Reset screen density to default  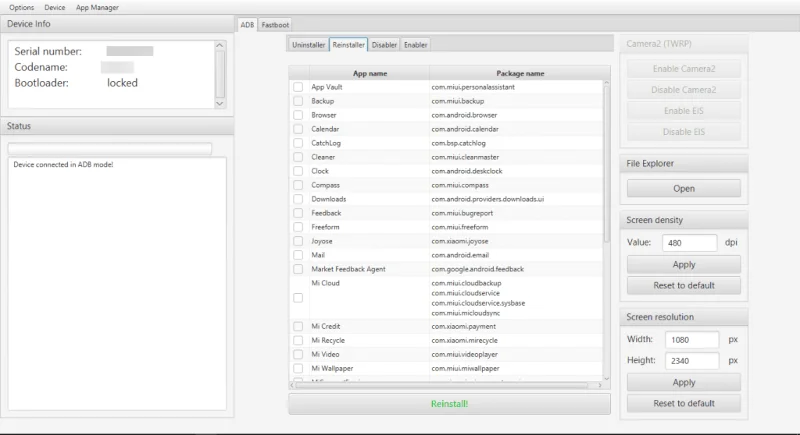(684, 286)
